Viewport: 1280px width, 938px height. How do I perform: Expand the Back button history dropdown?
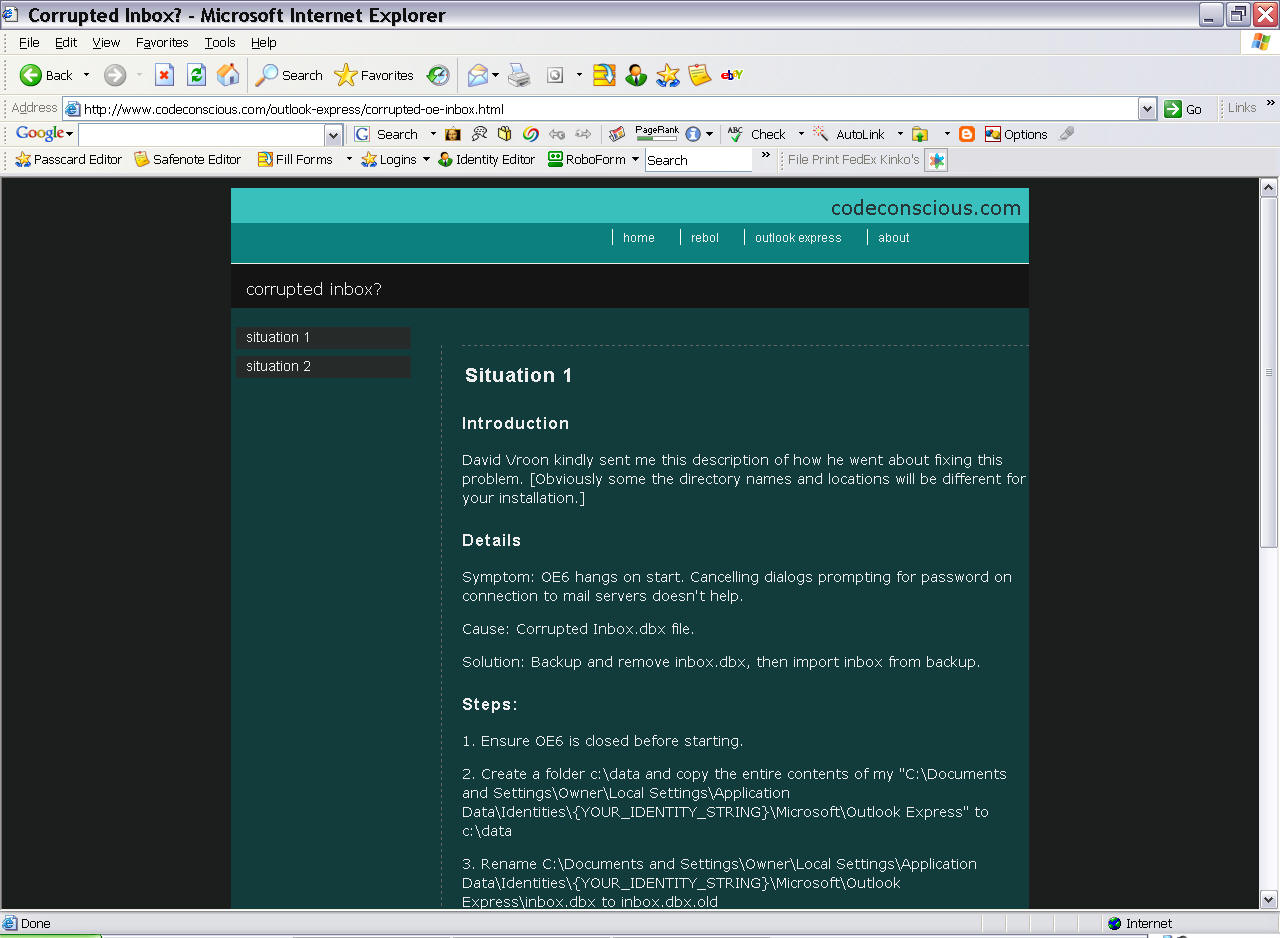point(86,75)
